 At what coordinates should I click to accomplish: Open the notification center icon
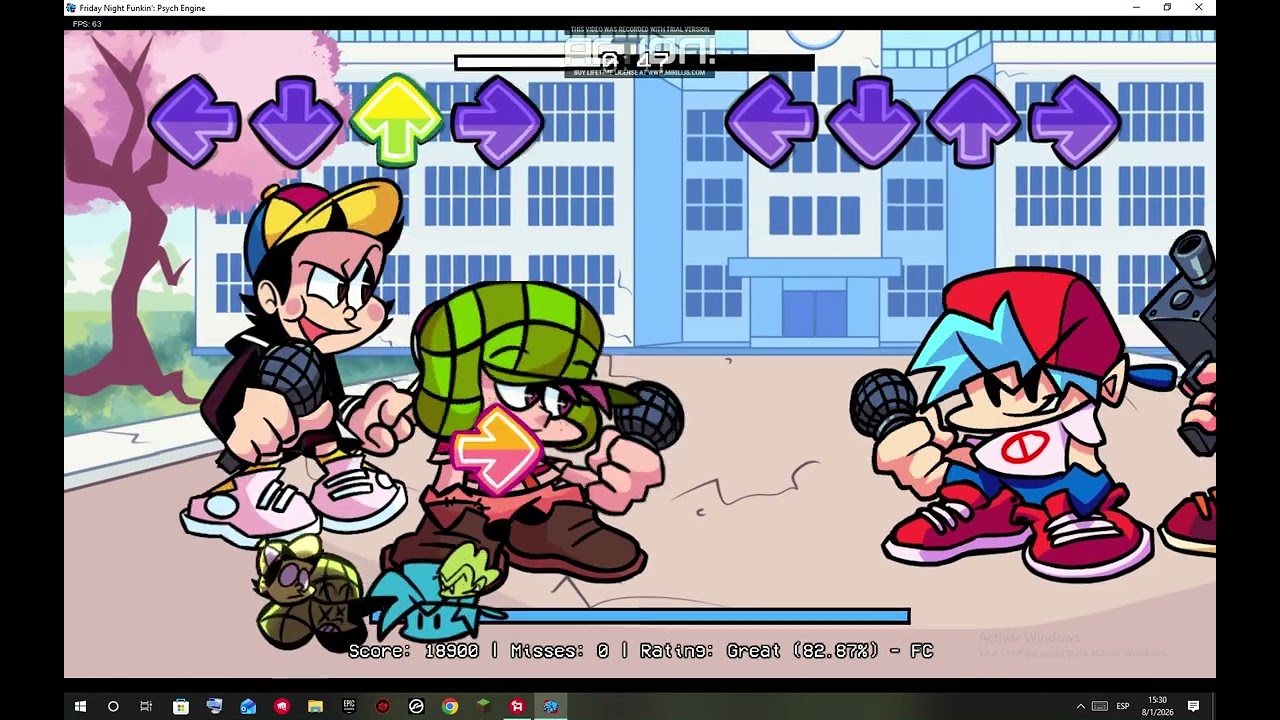pos(1193,706)
